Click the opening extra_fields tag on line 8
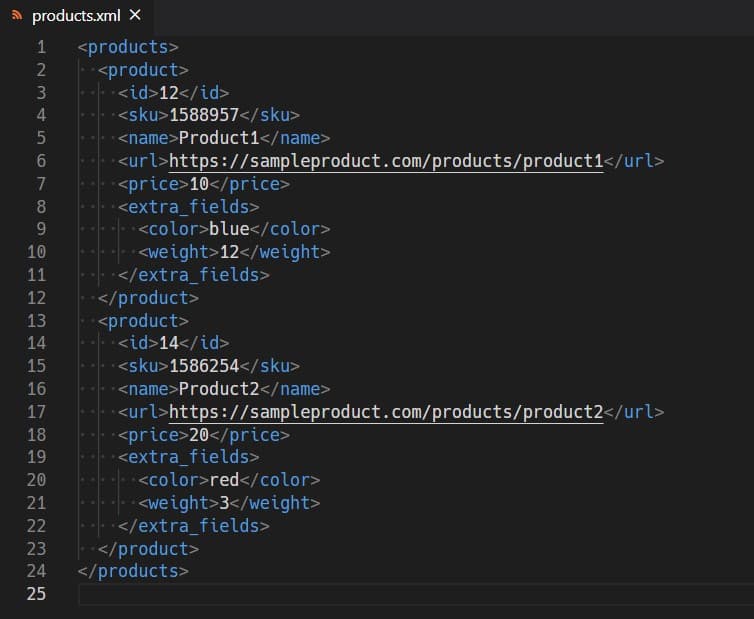Image resolution: width=754 pixels, height=619 pixels. (x=188, y=207)
